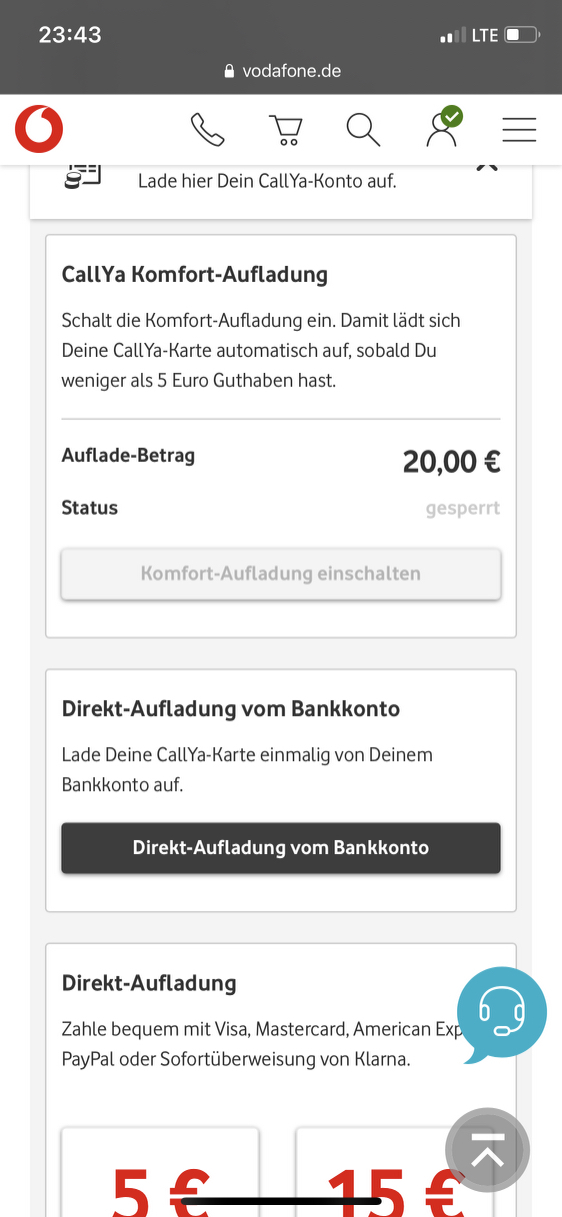The height and width of the screenshot is (1217, 562).
Task: Launch the headset support chat bubble
Action: point(502,1012)
